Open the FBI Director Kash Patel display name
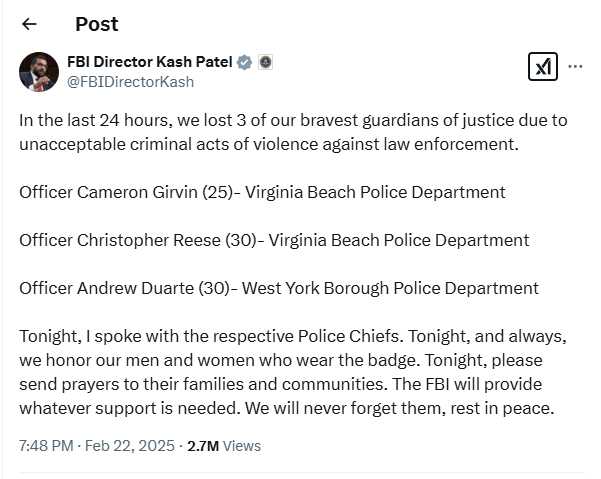Viewport: 601px width, 479px height. coord(149,62)
